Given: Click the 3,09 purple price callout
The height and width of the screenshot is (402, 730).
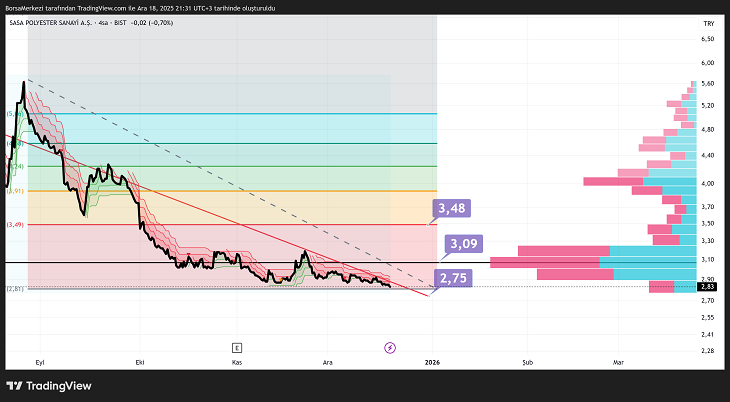Looking at the screenshot, I should coord(463,243).
